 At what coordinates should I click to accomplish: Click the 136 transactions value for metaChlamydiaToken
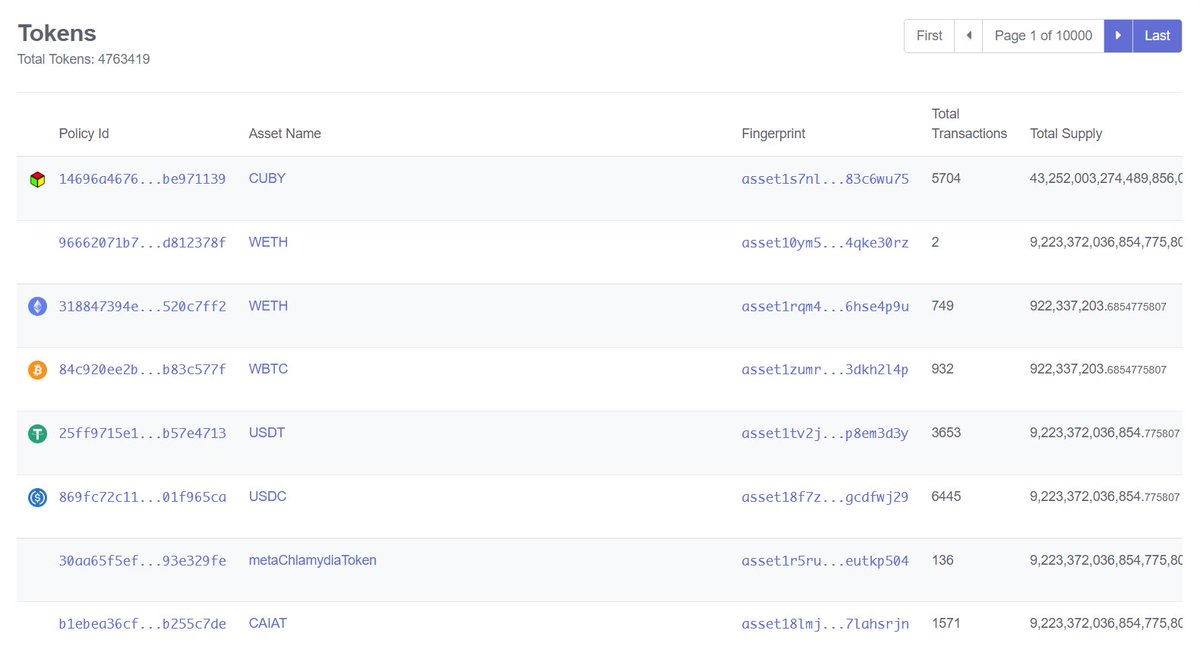point(942,560)
